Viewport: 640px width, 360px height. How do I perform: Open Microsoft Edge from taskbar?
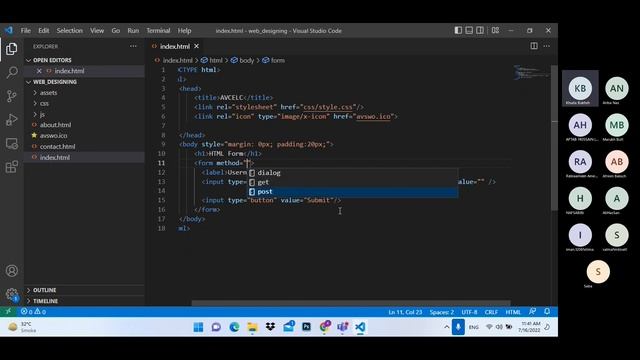[x=234, y=327]
